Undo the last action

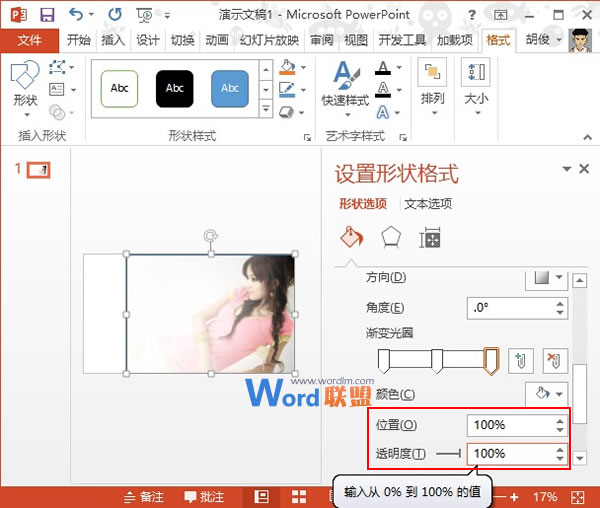pyautogui.click(x=76, y=15)
